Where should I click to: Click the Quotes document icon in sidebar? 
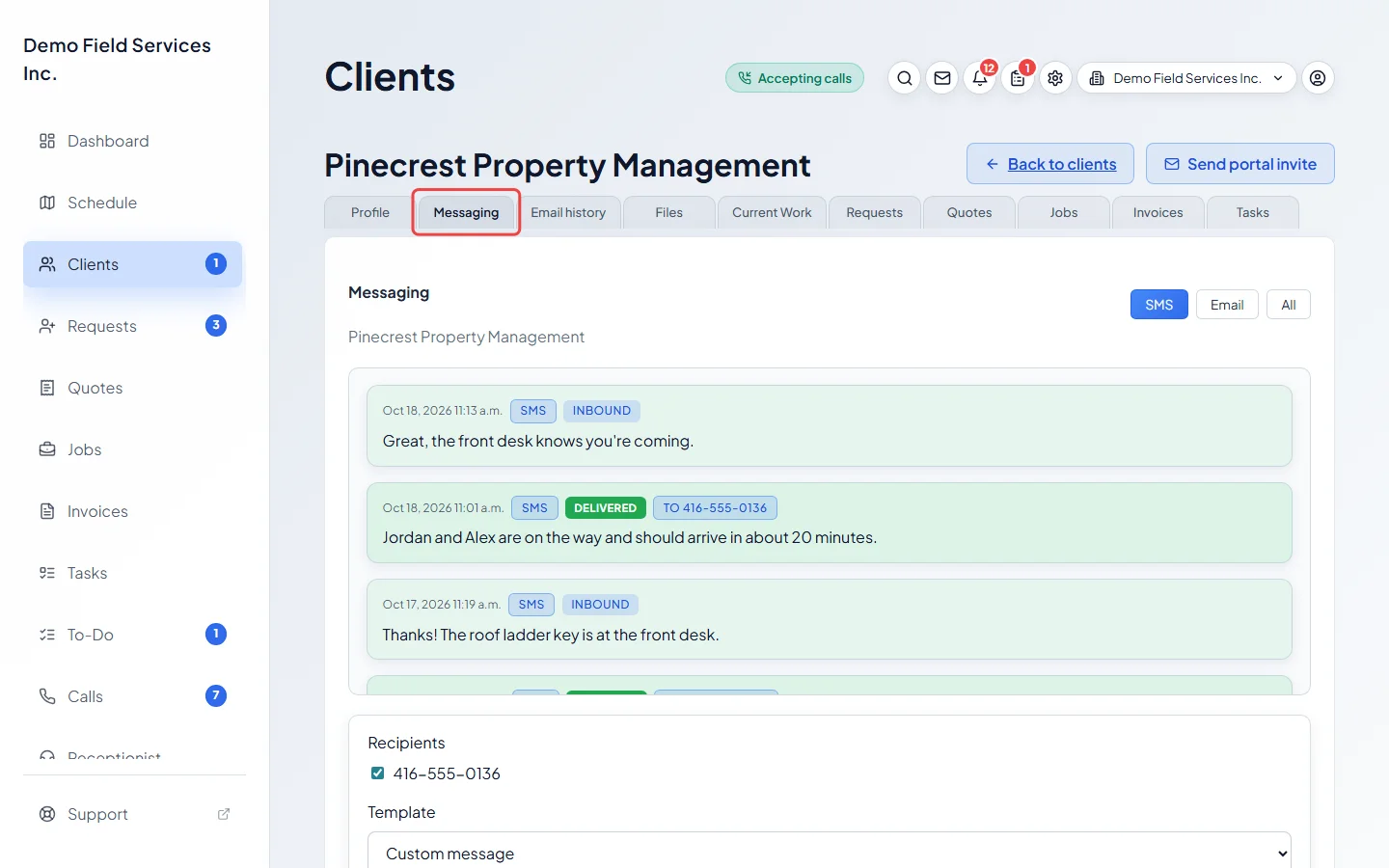pos(47,388)
